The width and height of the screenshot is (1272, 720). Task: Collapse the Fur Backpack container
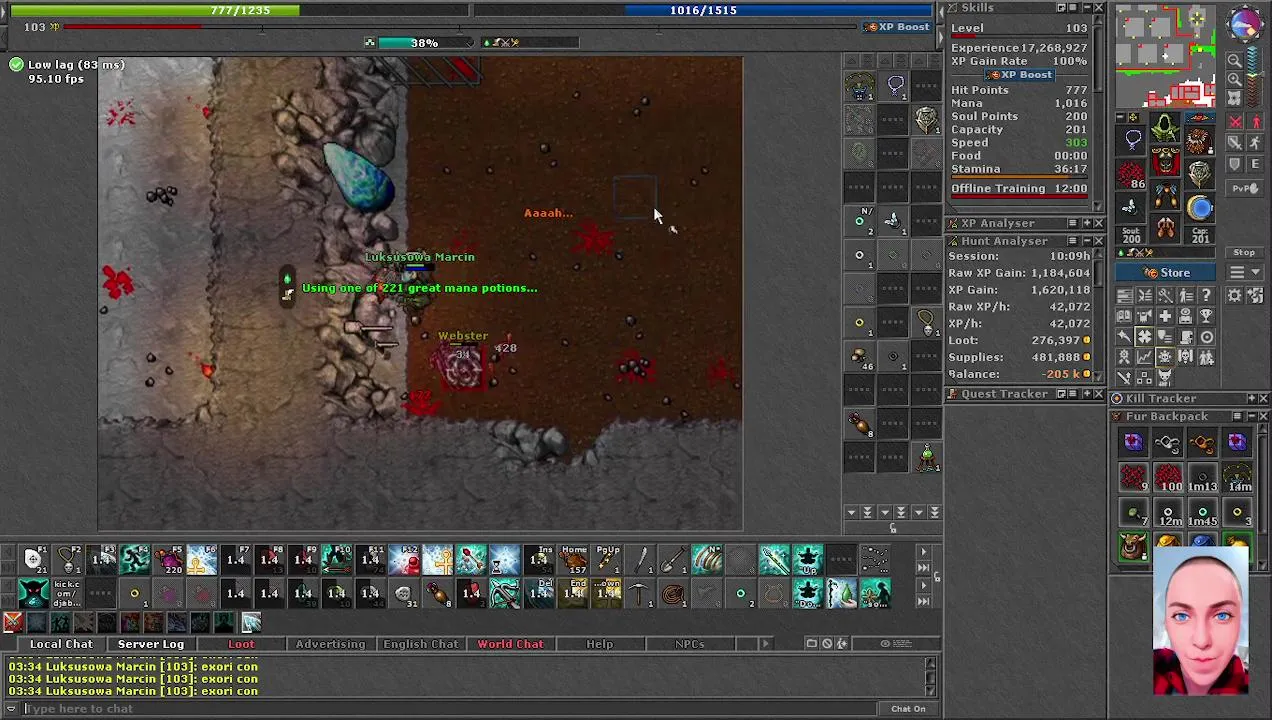coord(1250,416)
